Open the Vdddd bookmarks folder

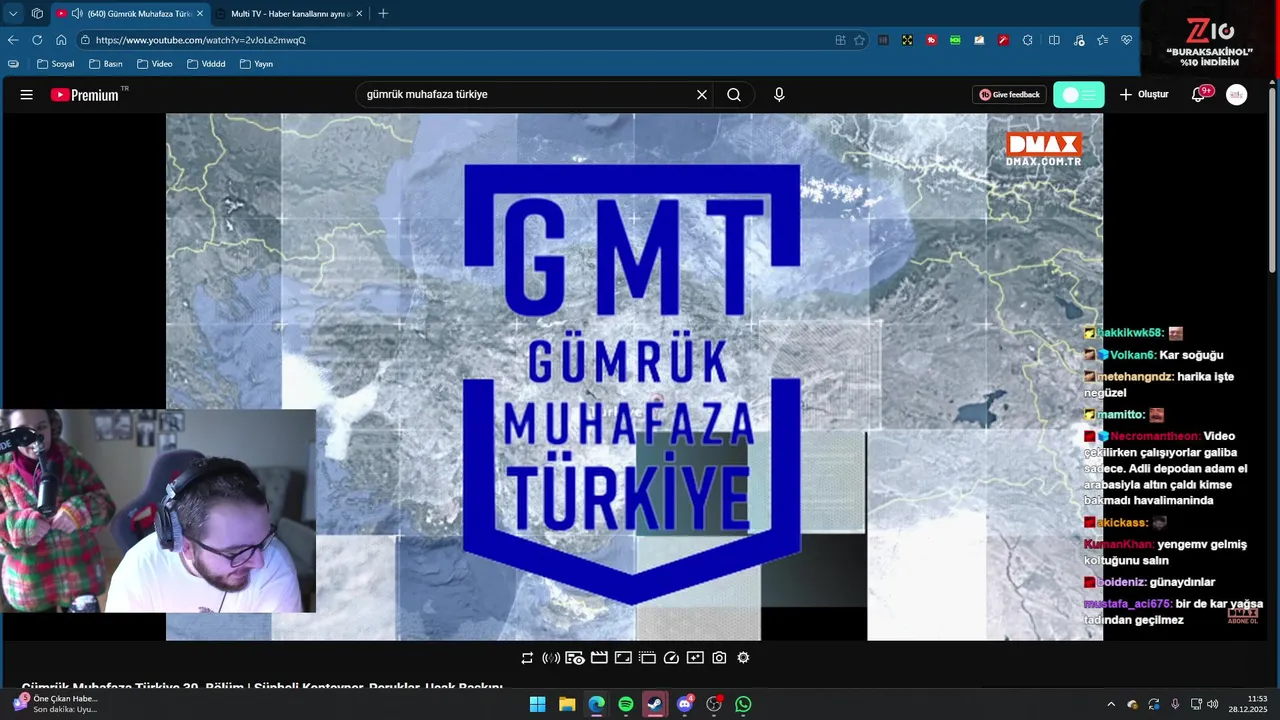[205, 64]
